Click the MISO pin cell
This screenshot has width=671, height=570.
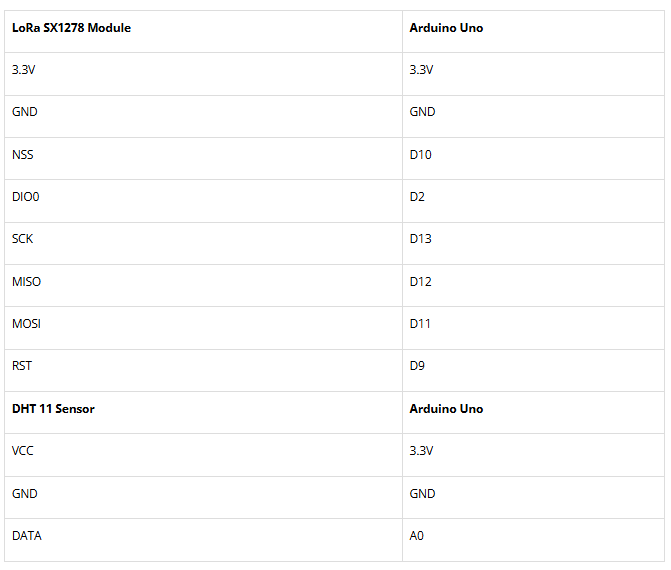pyautogui.click(x=27, y=282)
